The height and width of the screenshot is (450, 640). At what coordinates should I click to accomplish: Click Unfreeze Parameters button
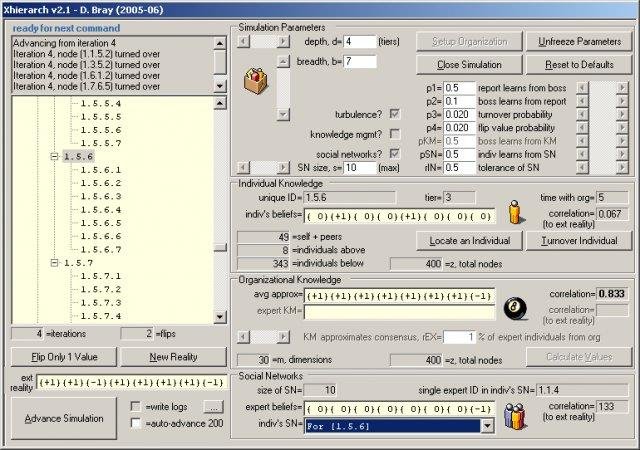coord(579,42)
